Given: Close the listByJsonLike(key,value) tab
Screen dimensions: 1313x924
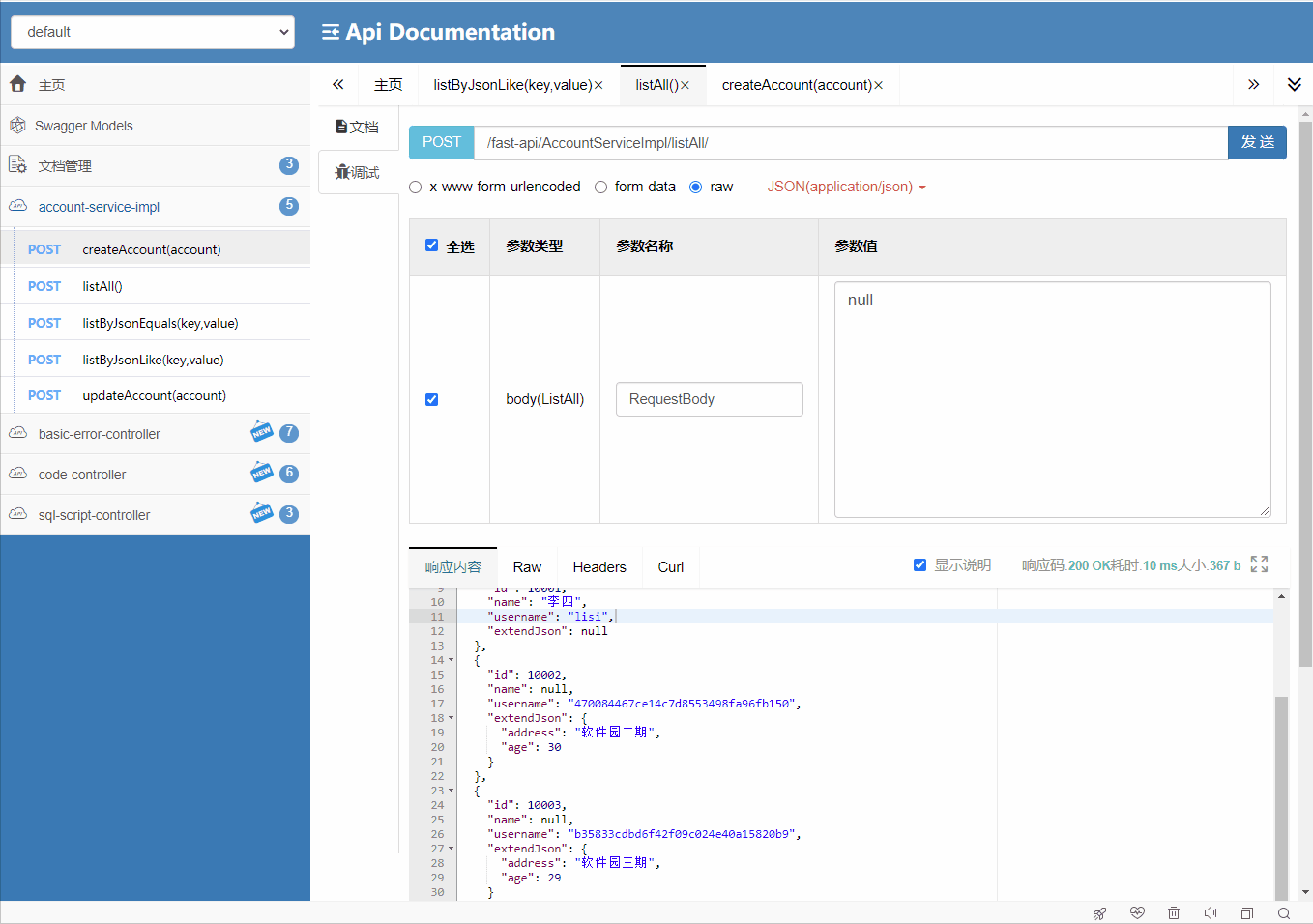Looking at the screenshot, I should pos(598,85).
